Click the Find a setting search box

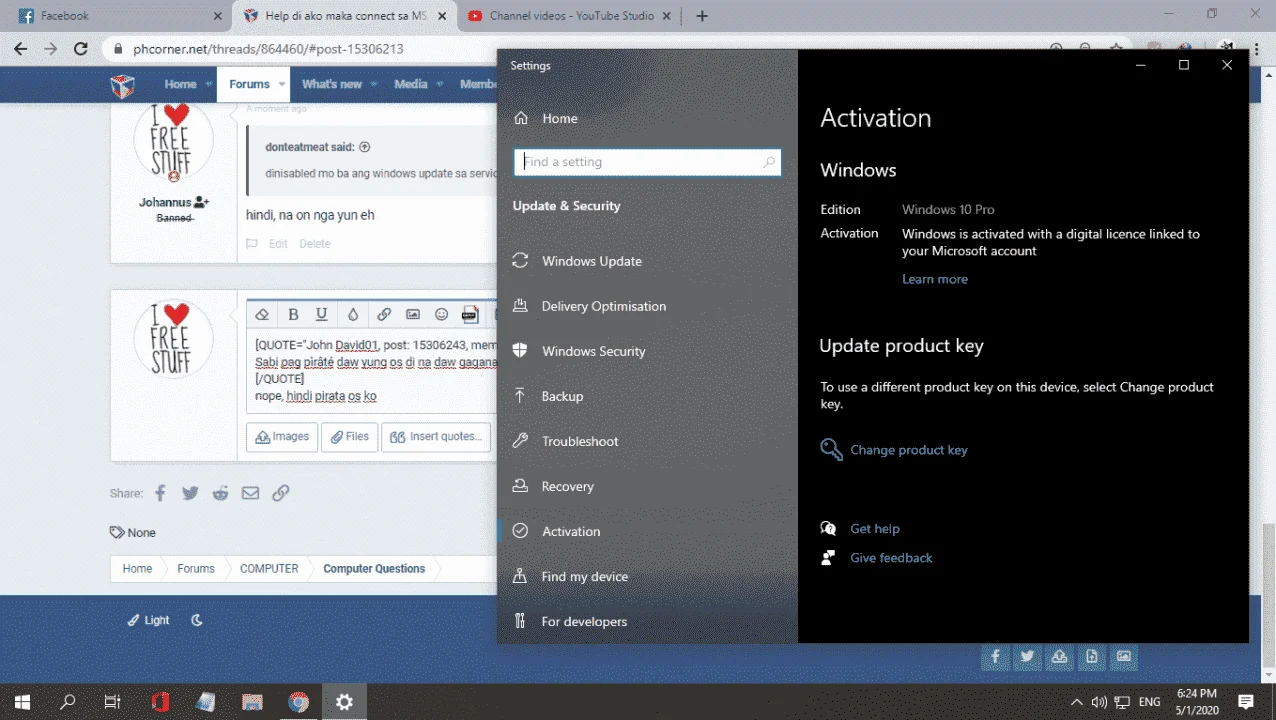coord(647,162)
